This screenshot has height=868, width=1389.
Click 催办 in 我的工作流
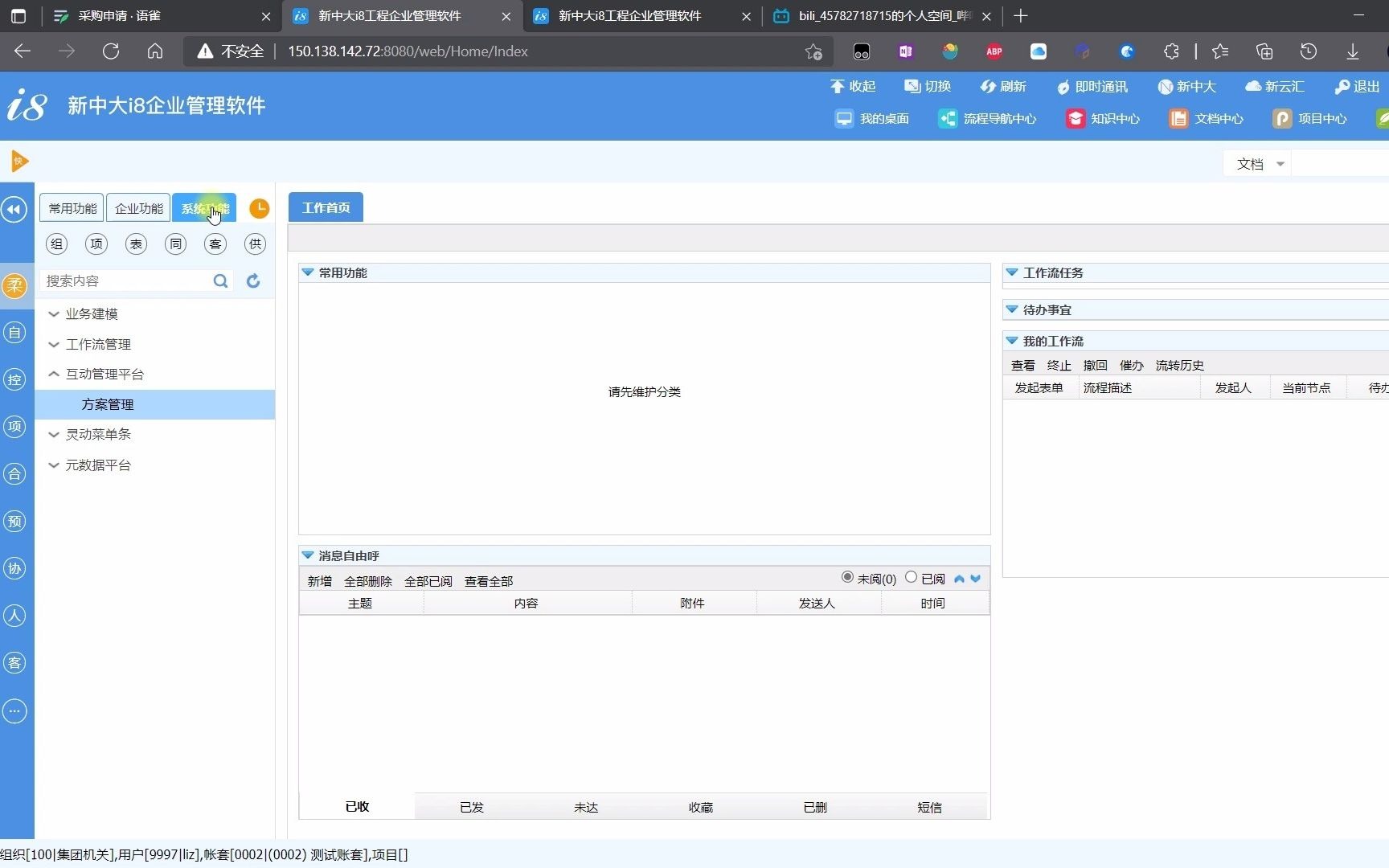[1132, 366]
